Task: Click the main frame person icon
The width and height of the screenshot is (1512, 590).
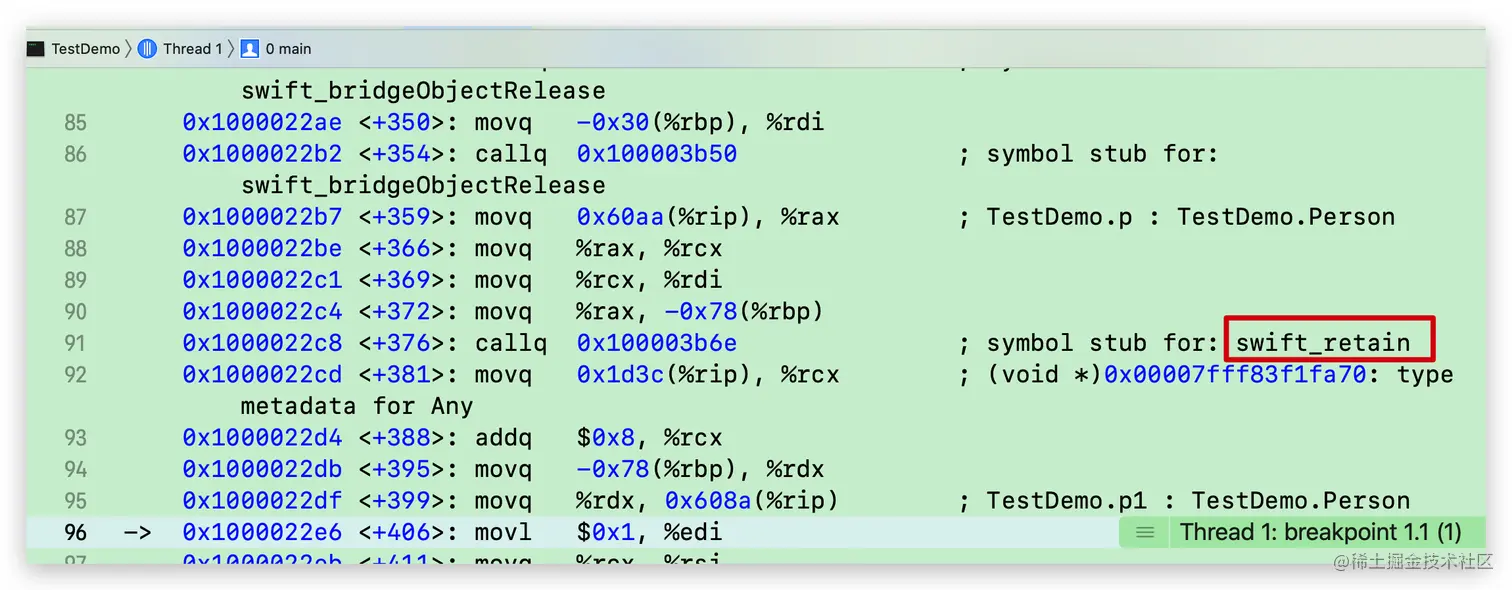Action: (x=250, y=48)
